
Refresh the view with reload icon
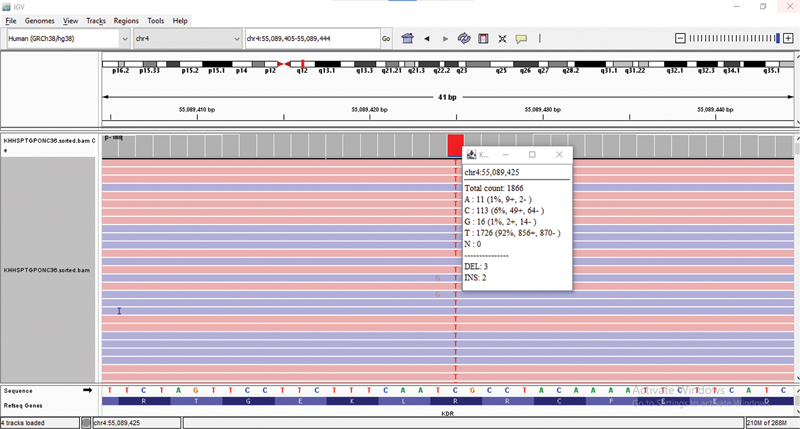tap(465, 38)
